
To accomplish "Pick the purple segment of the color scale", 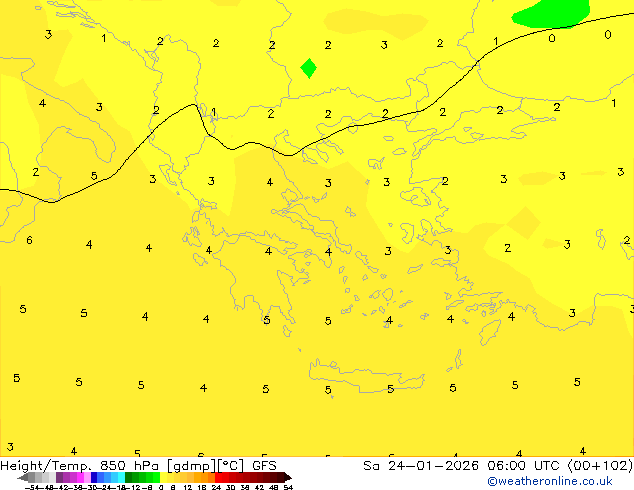I will point(66,477).
